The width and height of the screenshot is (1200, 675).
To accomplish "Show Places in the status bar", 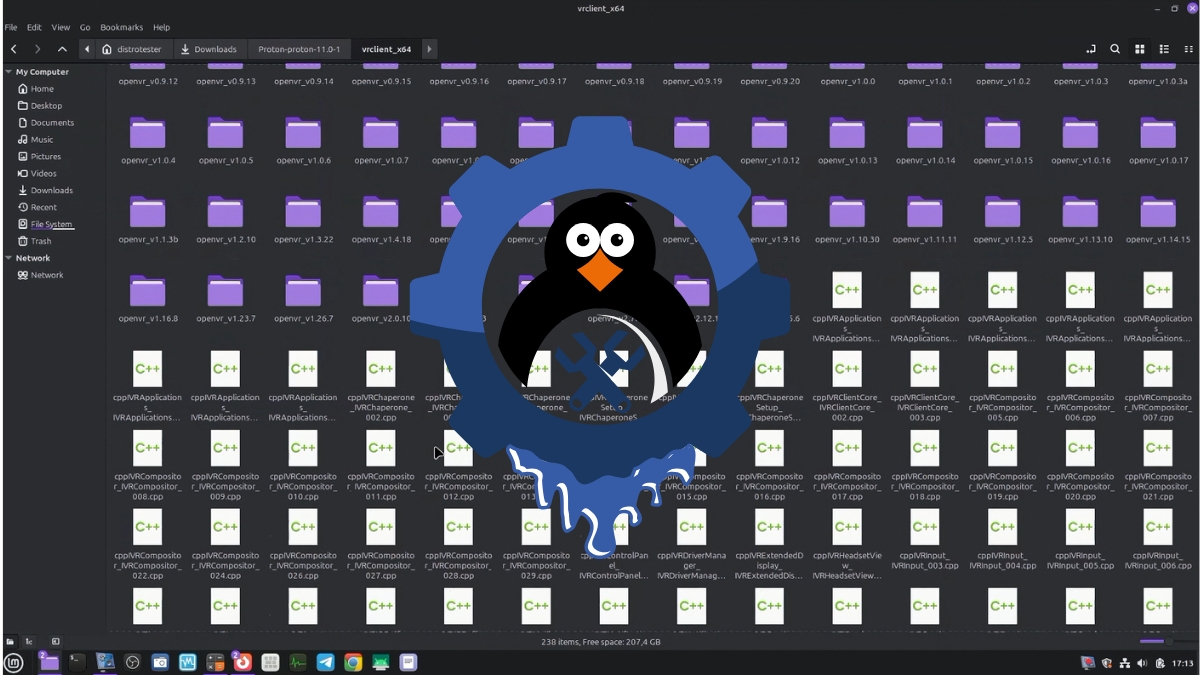I will click(x=10, y=641).
